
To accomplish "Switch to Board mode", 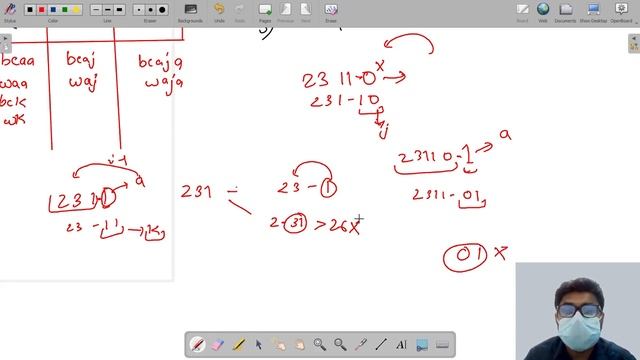I will point(522,12).
